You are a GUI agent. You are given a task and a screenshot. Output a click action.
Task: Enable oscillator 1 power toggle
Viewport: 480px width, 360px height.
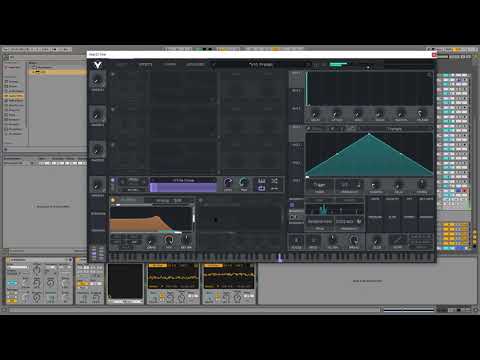(113, 74)
